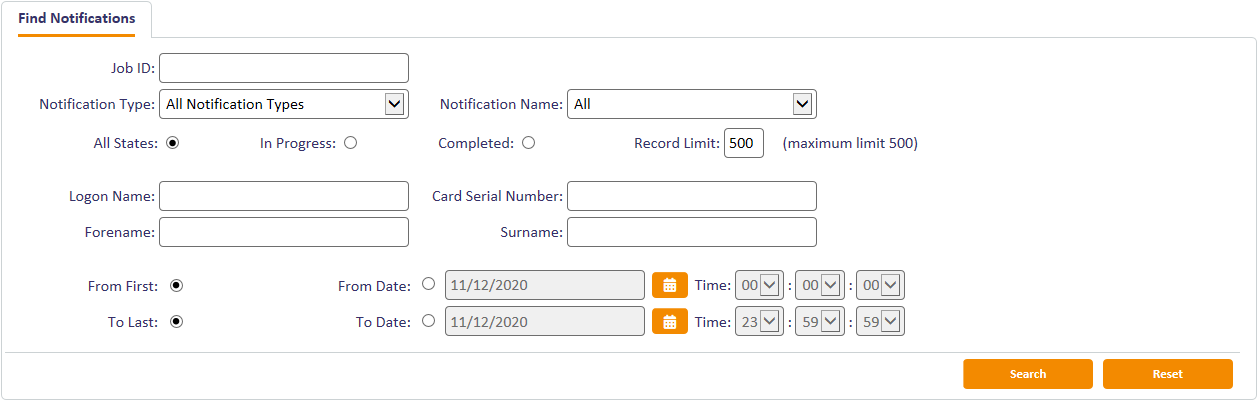
Task: Select the All States radio button
Action: (x=172, y=143)
